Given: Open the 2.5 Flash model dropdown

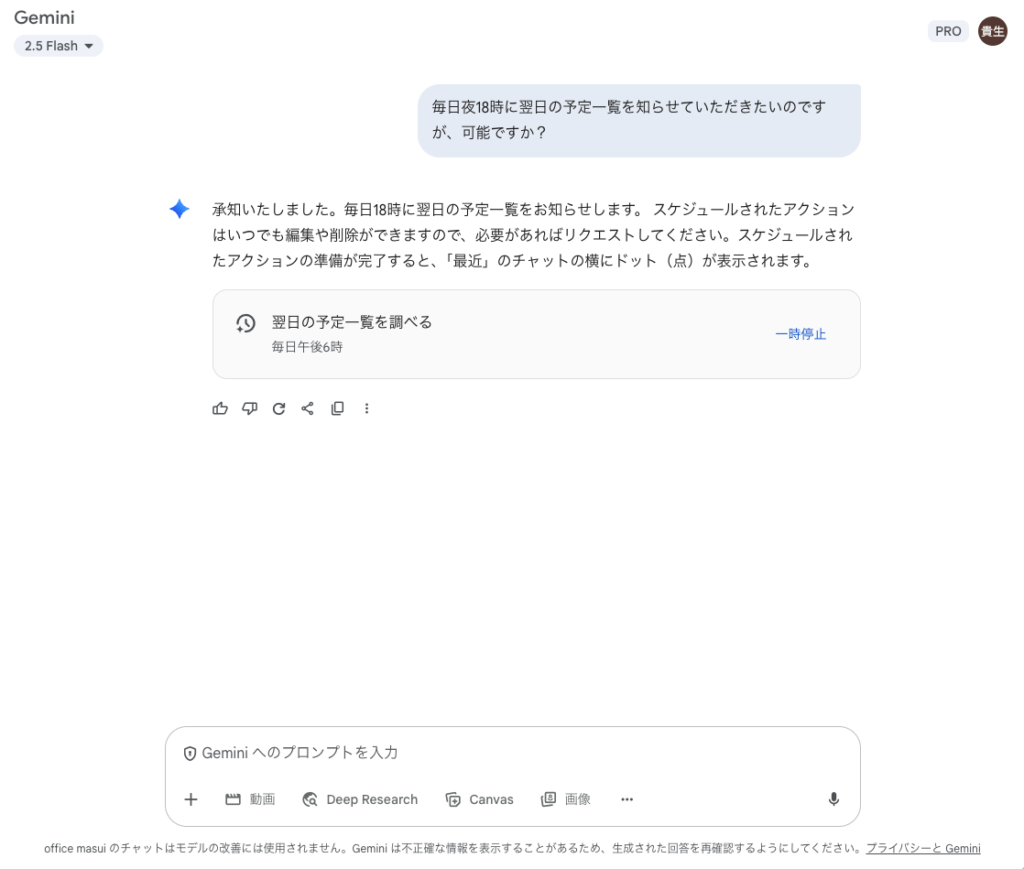Looking at the screenshot, I should tap(59, 46).
